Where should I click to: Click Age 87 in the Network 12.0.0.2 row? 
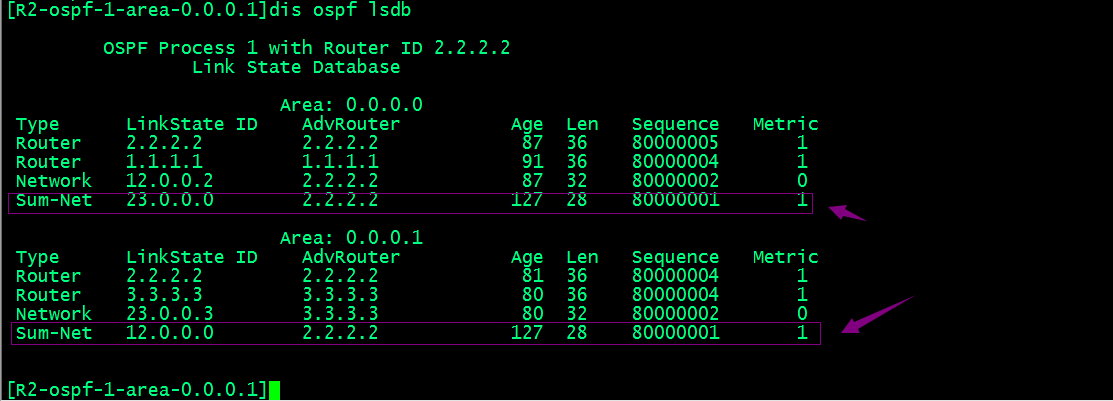(532, 180)
